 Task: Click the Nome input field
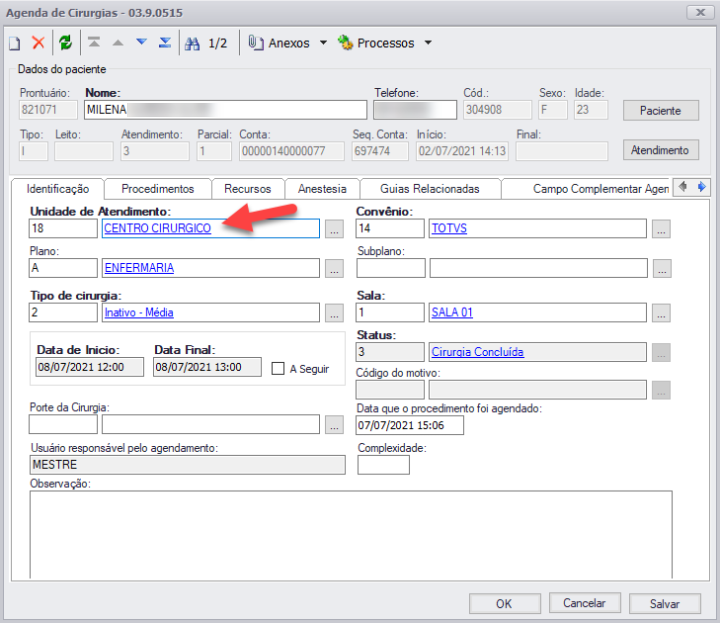point(226,110)
